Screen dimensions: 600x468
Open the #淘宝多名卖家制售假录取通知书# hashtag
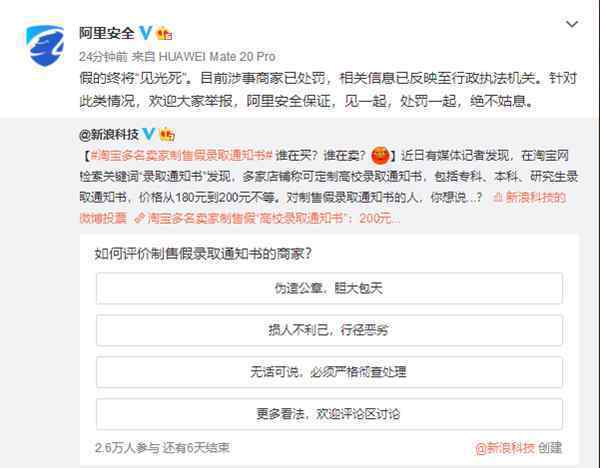(x=181, y=155)
